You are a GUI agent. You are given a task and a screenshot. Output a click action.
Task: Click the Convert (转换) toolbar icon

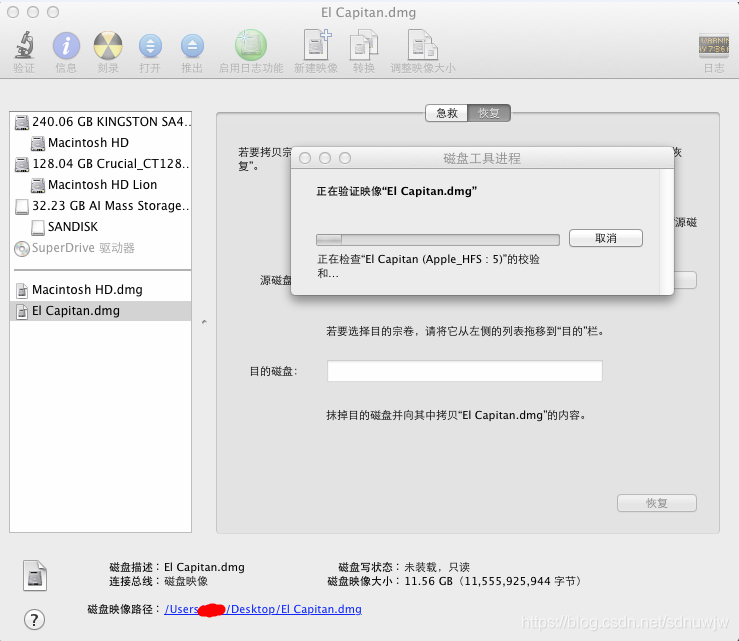pos(364,45)
